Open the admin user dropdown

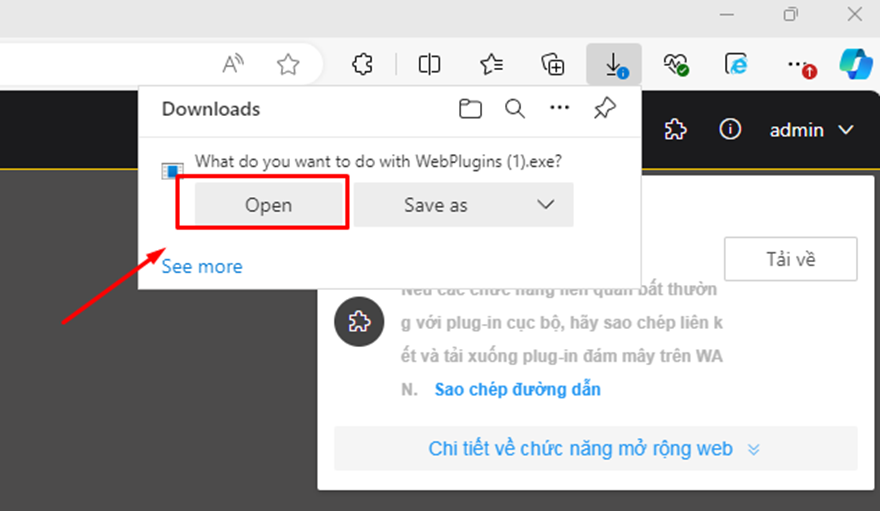812,130
